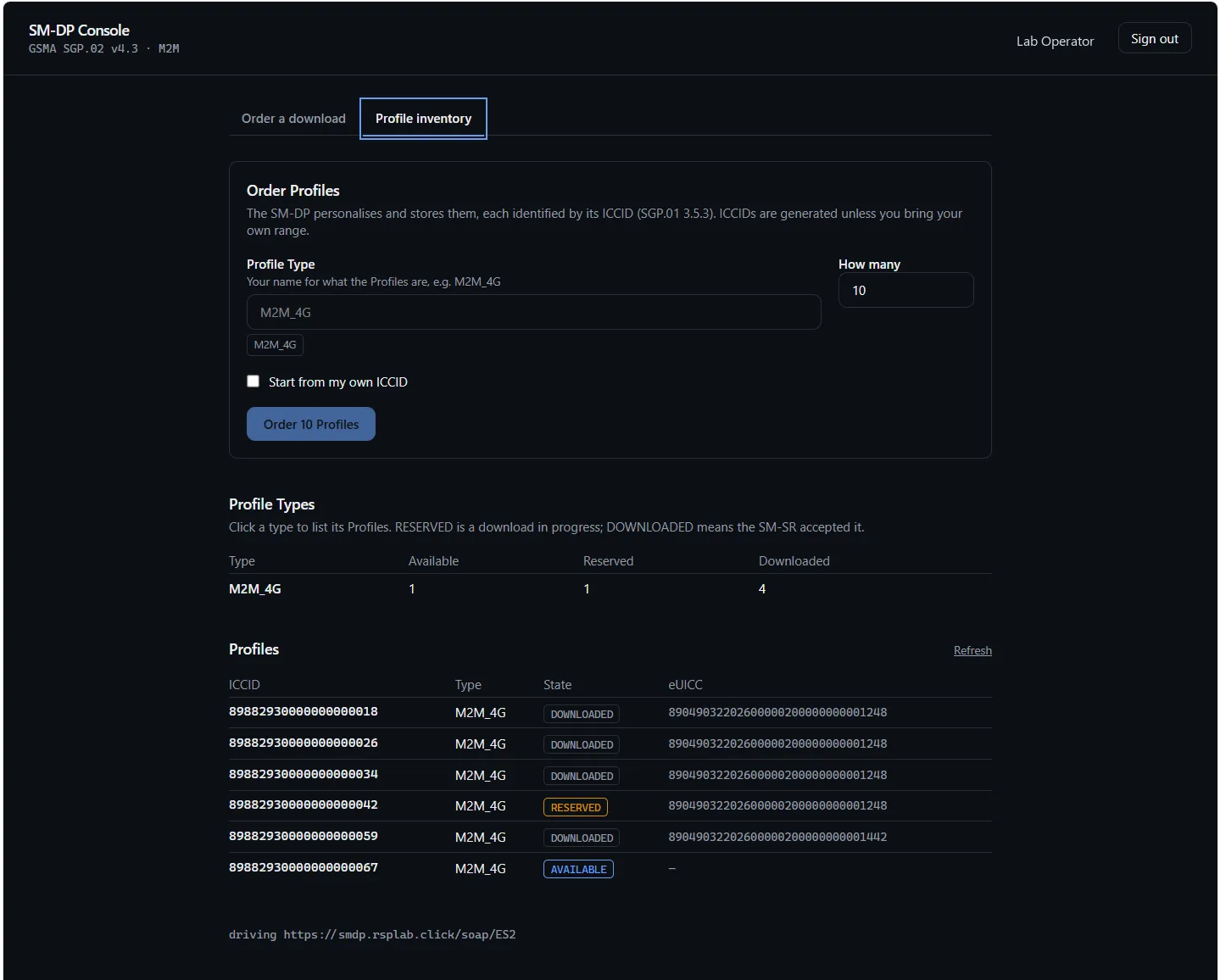Select ICCID 89882930000000000034
1220x980 pixels.
[304, 775]
